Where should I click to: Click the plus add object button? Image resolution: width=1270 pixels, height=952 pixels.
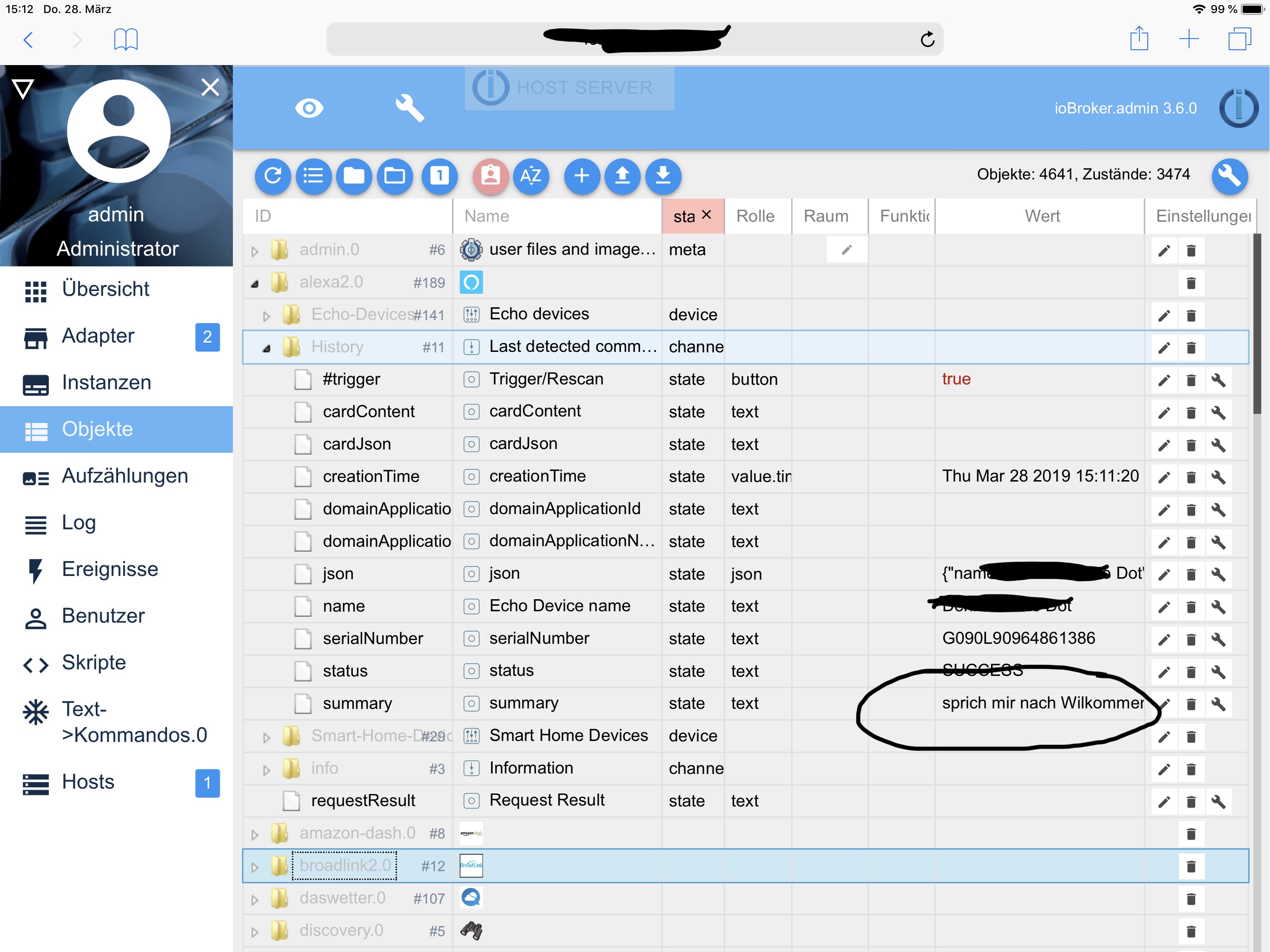point(582,175)
